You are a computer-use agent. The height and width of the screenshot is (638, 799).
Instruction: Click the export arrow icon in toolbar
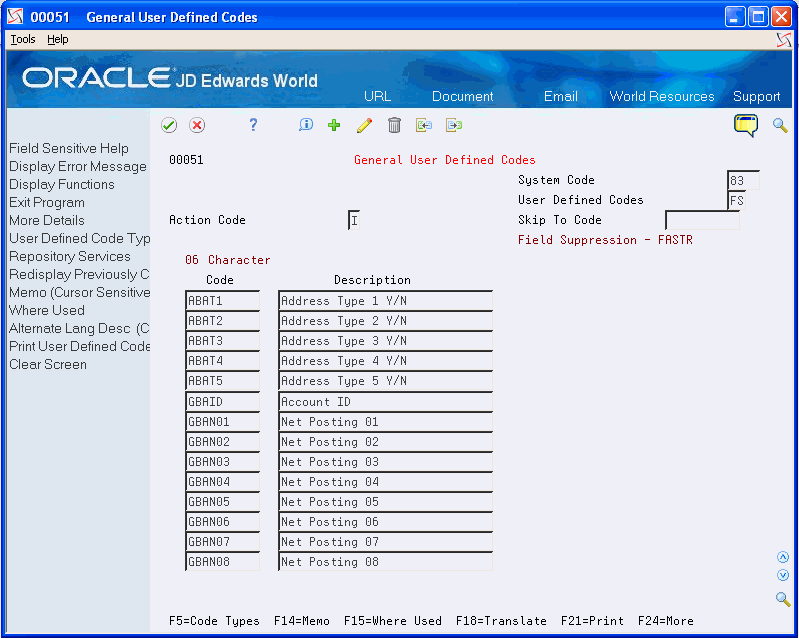pos(454,125)
